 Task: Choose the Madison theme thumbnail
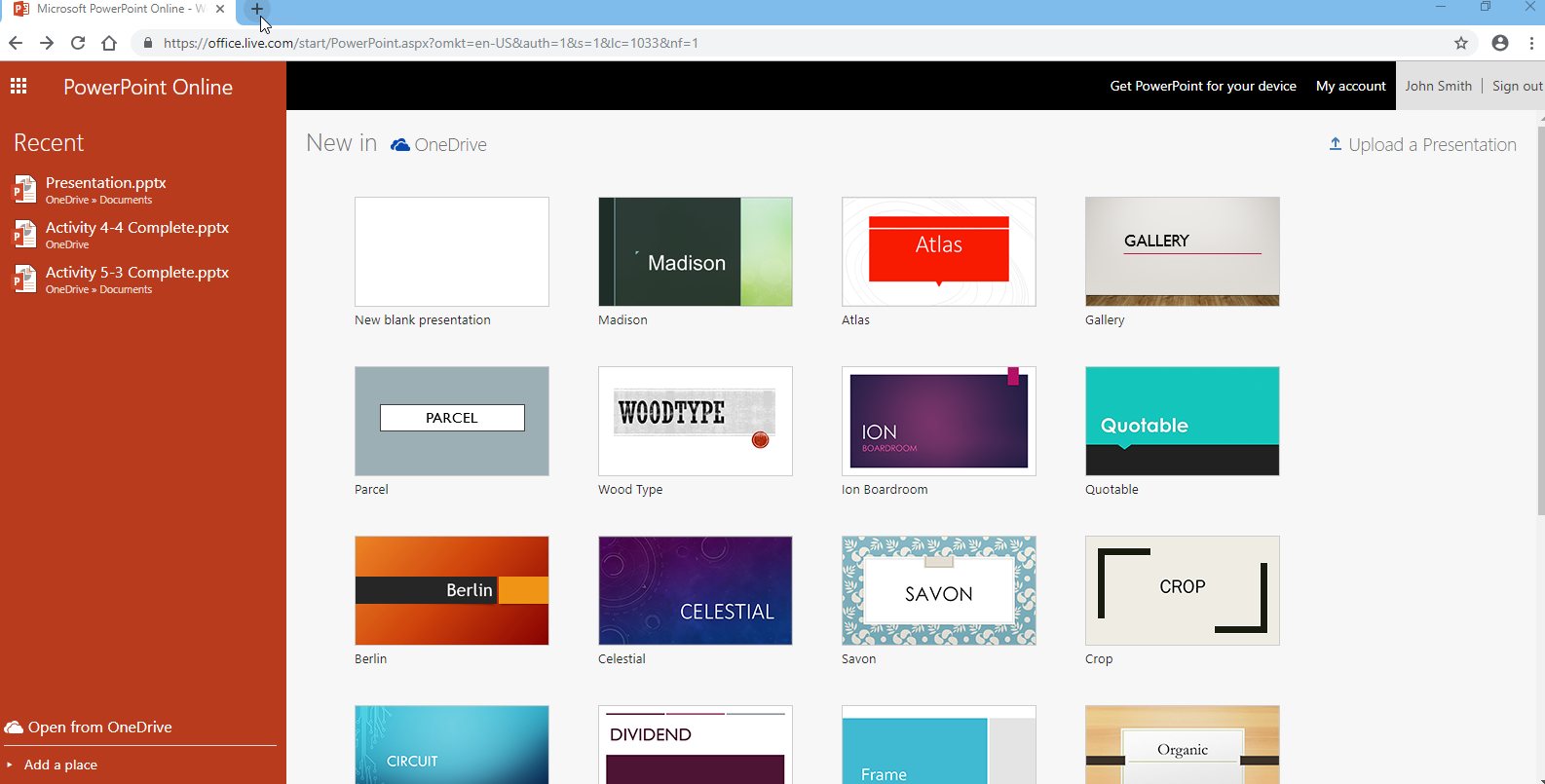point(696,251)
